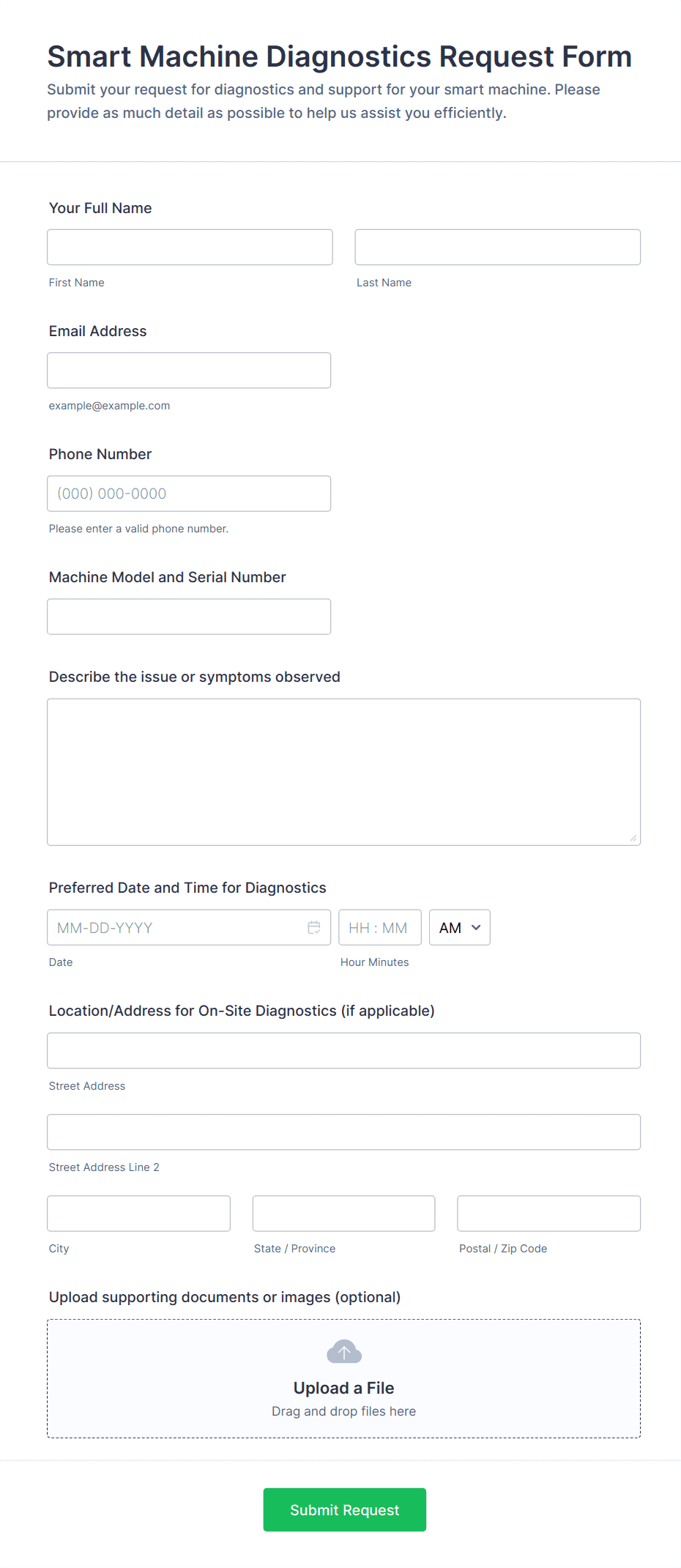The image size is (681, 1568).
Task: Focus the Last Name input field
Action: pos(497,247)
